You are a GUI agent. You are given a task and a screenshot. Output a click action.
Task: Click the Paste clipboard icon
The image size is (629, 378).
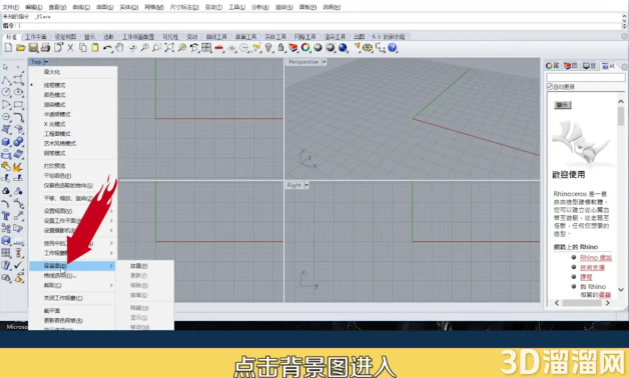[95, 48]
